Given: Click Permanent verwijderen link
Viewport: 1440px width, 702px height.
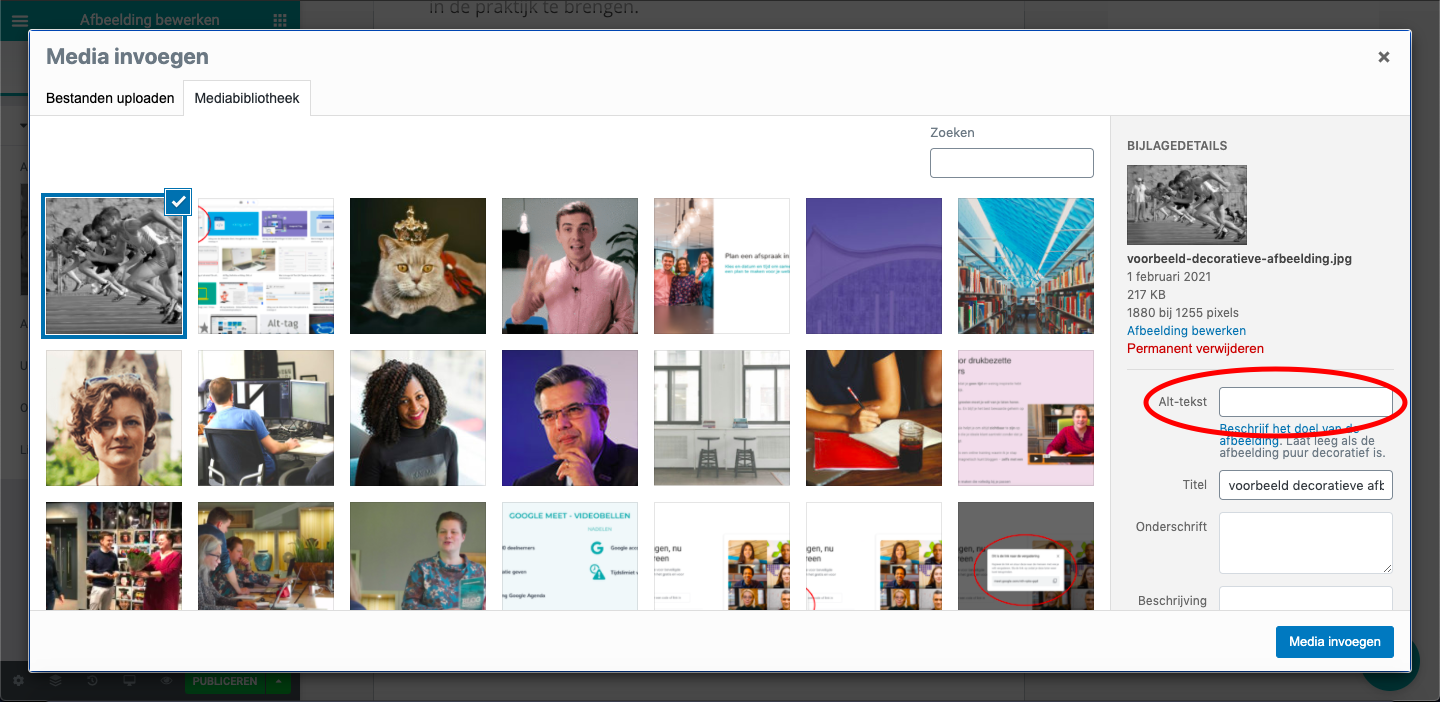Looking at the screenshot, I should 1195,348.
